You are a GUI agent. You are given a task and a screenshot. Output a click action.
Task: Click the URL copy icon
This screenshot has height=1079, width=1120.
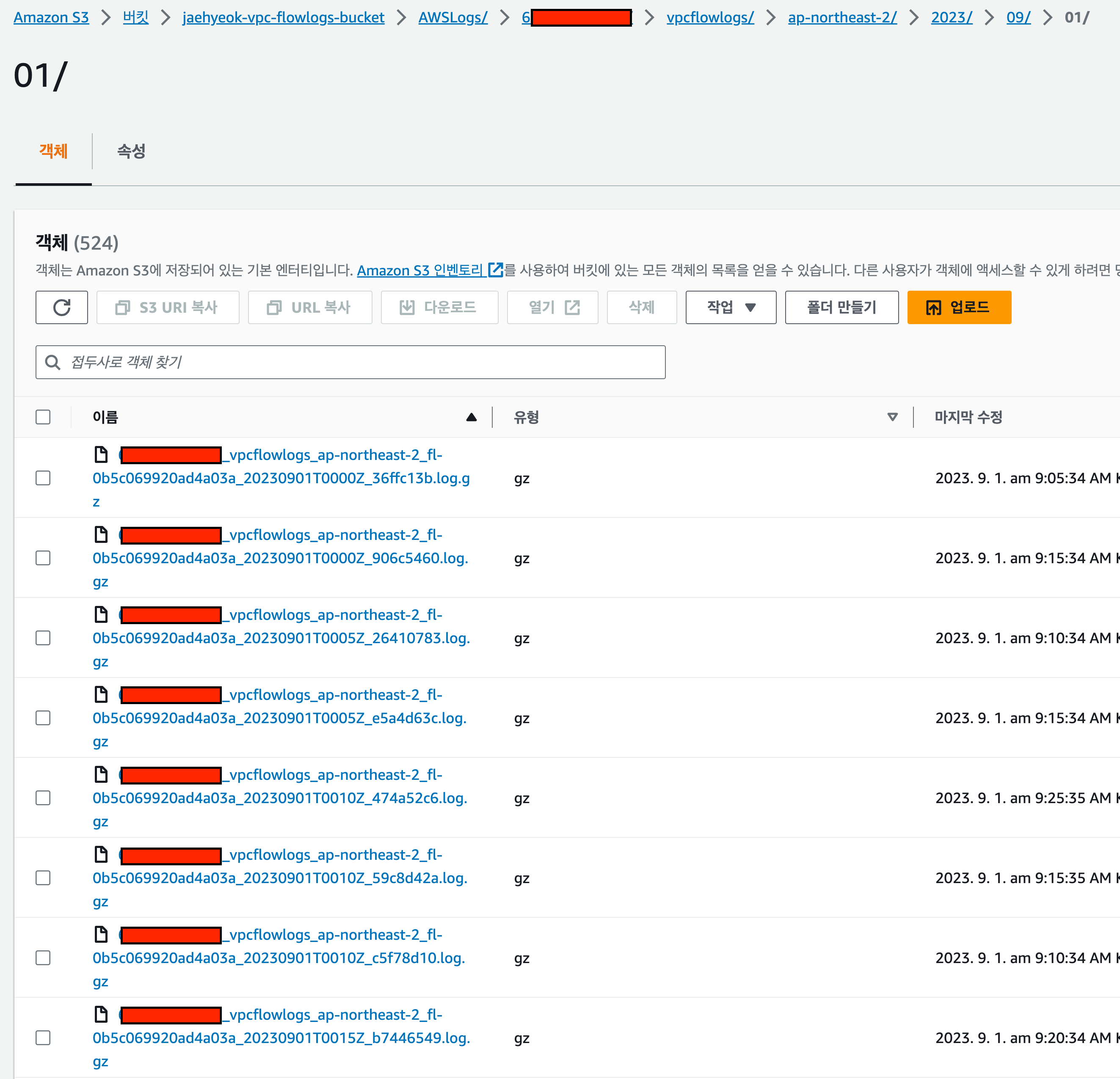pos(274,308)
